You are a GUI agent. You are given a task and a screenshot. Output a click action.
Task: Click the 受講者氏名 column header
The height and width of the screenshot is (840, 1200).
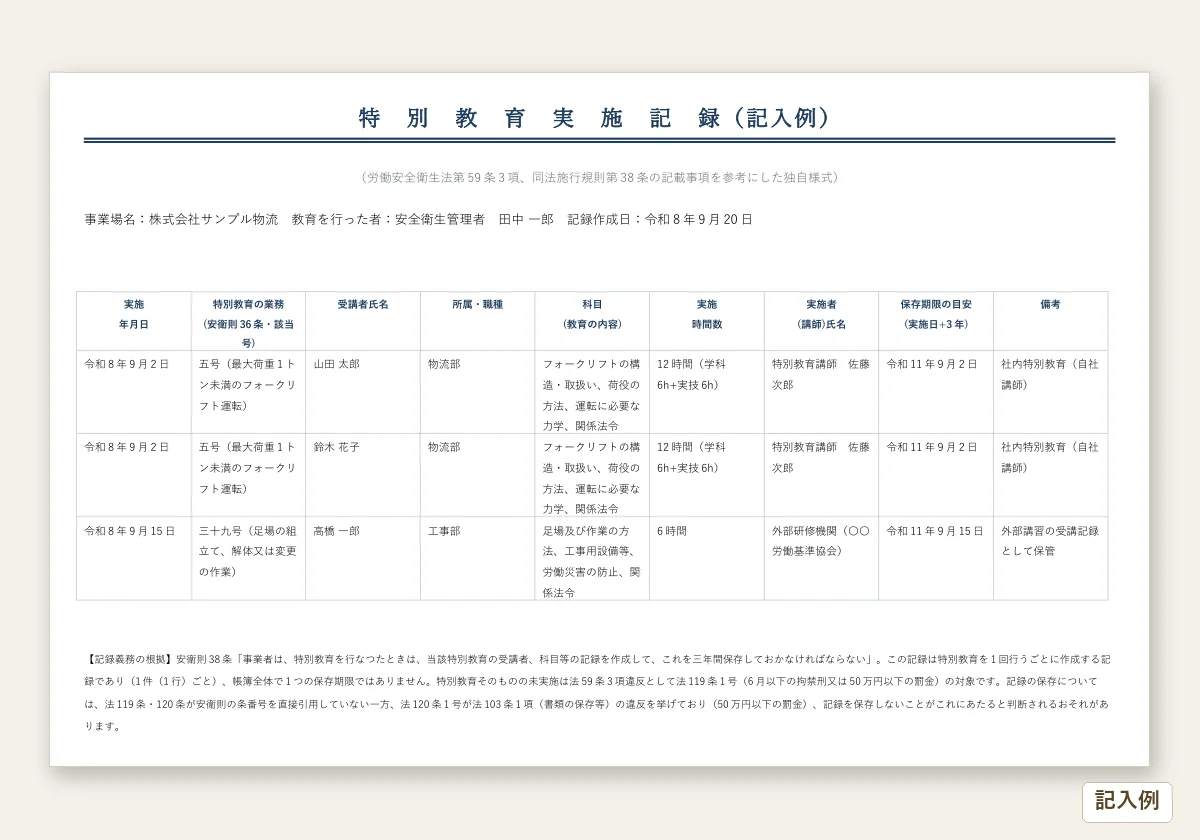(x=363, y=321)
